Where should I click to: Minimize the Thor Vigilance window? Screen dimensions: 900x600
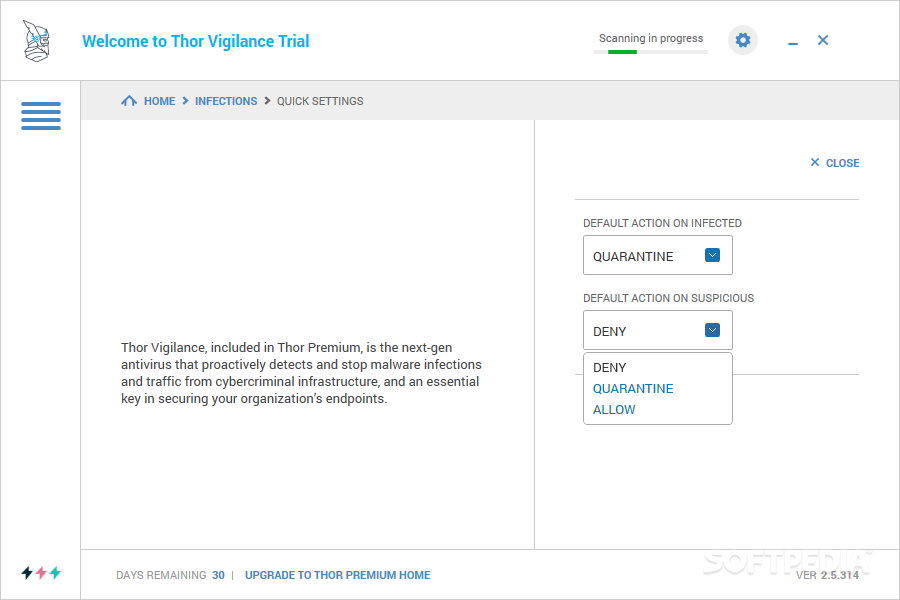coord(793,44)
